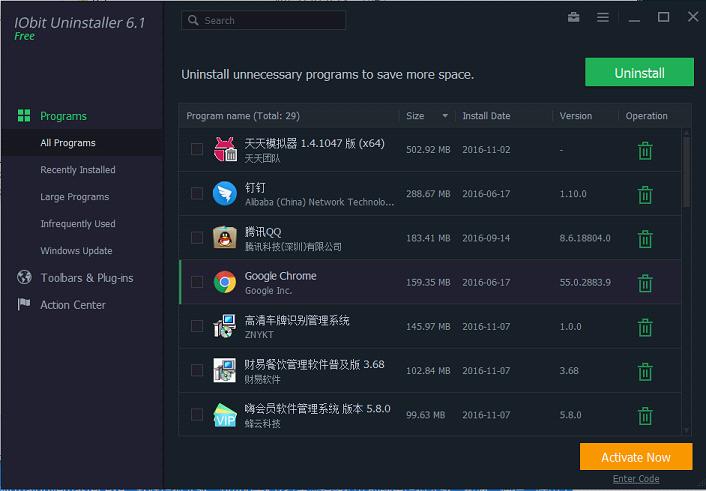The width and height of the screenshot is (706, 491).
Task: Click the 99.63 MB size value
Action: [425, 415]
